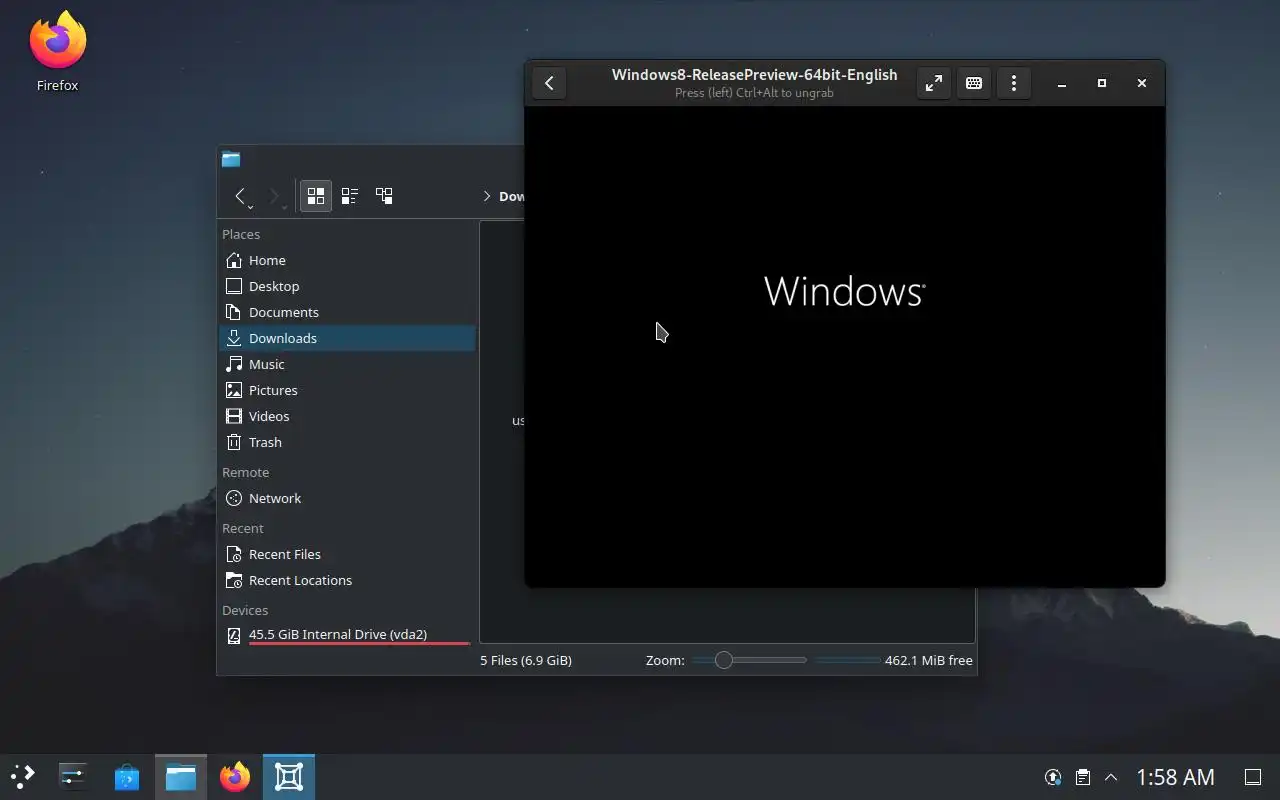Open the back history dropdown arrow in Dolphin
Viewport: 1280px width, 800px height.
[250, 206]
